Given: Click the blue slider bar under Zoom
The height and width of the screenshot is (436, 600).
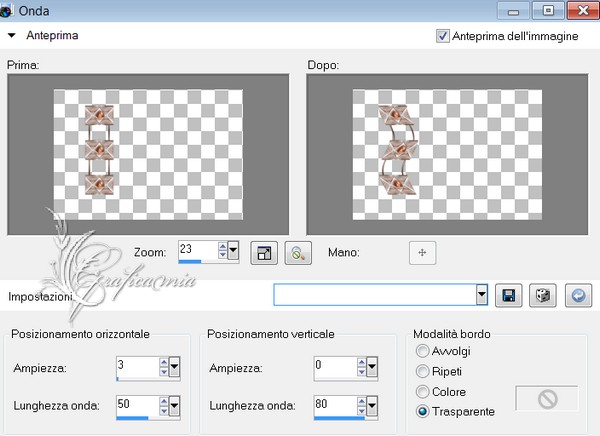Looking at the screenshot, I should [190, 262].
